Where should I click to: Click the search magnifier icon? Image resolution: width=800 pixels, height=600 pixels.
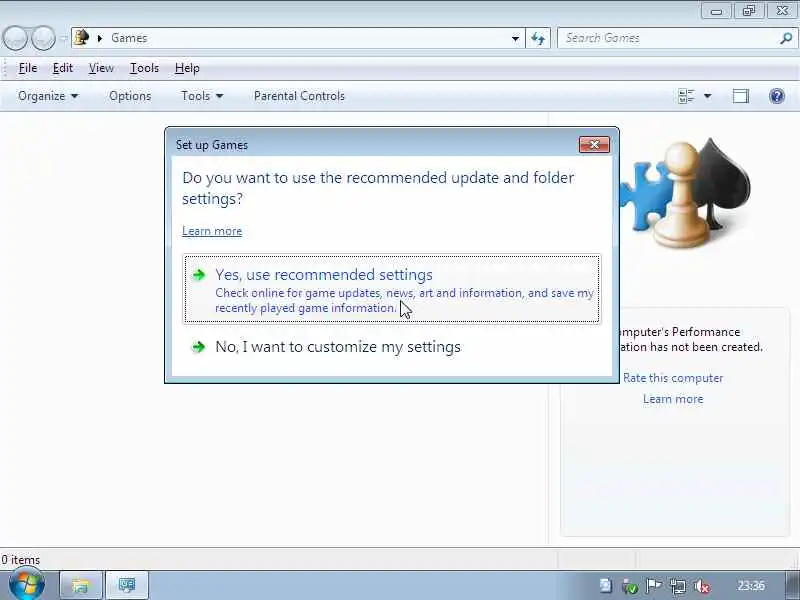pyautogui.click(x=786, y=38)
